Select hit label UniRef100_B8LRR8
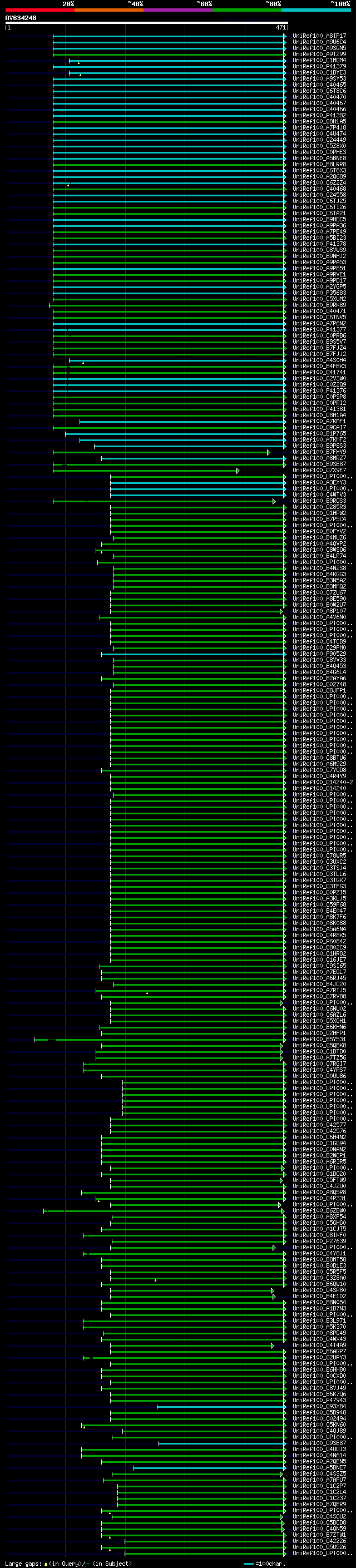 click(319, 164)
